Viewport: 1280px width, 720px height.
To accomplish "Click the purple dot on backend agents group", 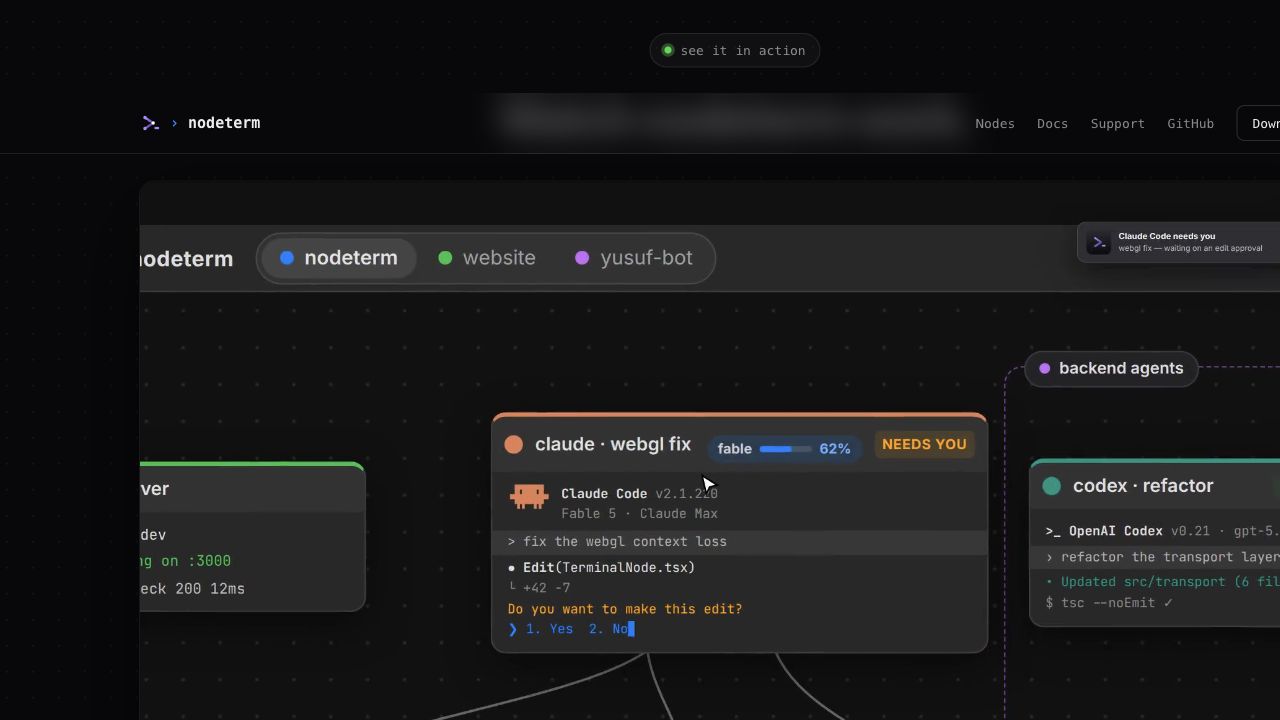I will tap(1045, 368).
